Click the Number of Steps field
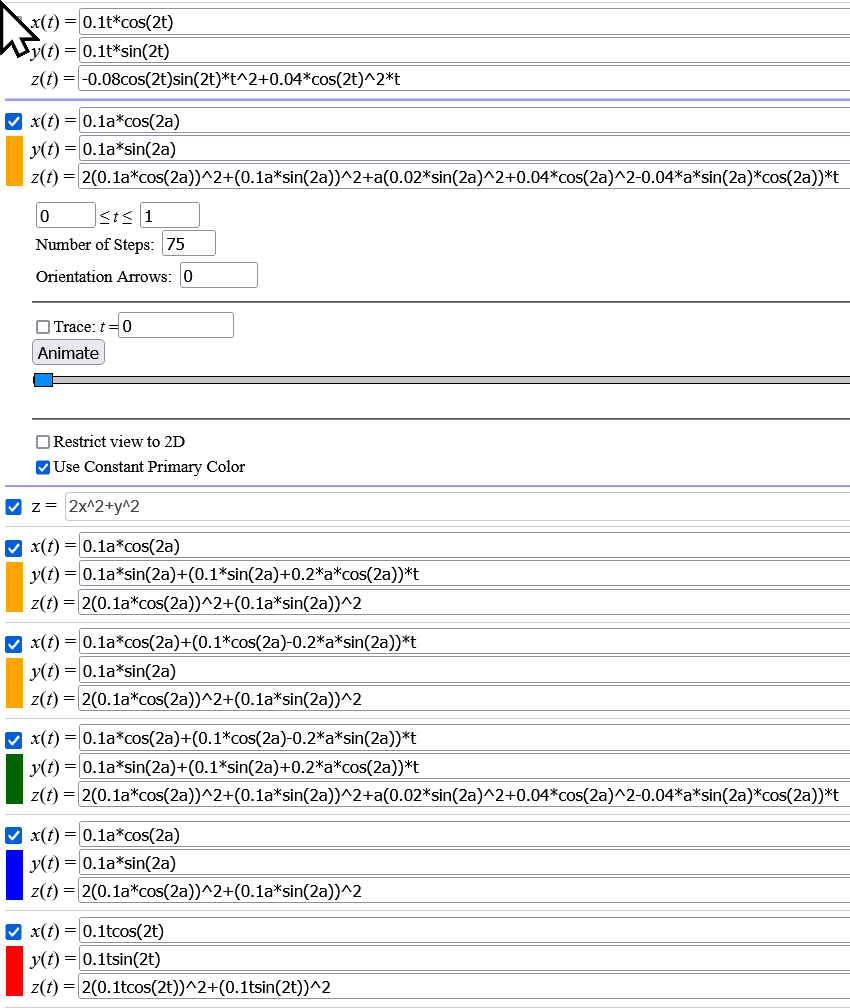Image resolution: width=850 pixels, height=1008 pixels. click(188, 244)
